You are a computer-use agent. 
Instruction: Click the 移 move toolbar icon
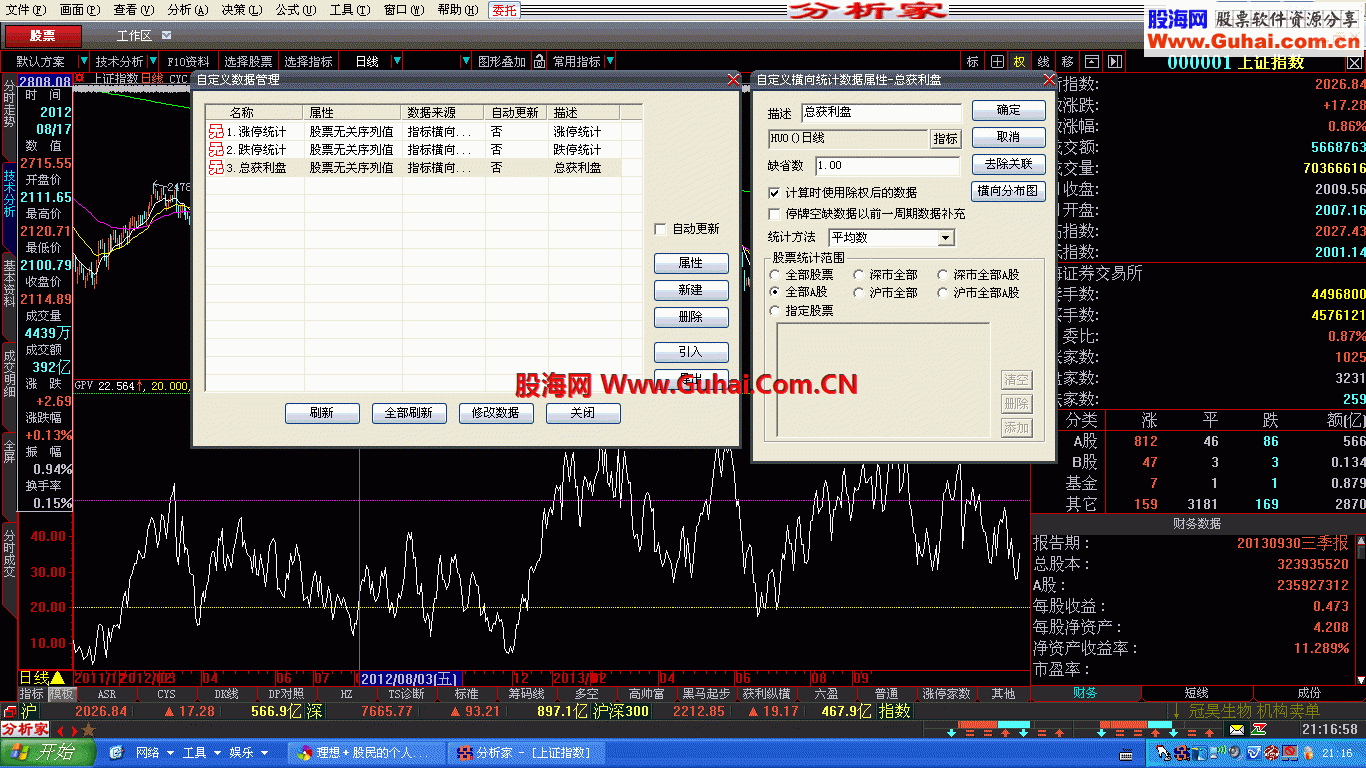[x=1068, y=62]
